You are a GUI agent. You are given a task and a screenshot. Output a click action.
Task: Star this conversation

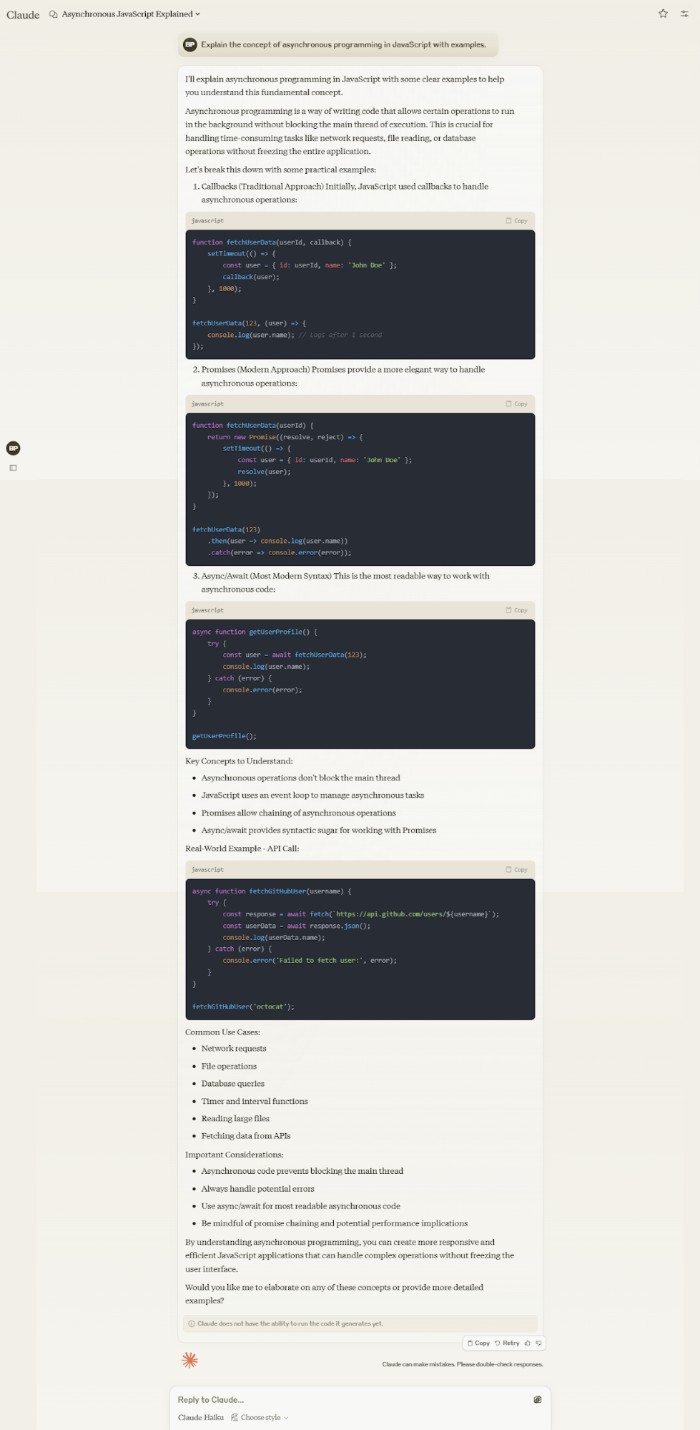[663, 14]
